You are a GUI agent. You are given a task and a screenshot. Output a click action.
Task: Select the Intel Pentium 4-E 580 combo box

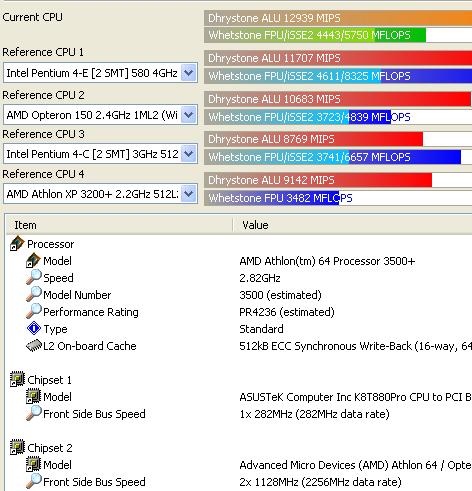tap(100, 73)
